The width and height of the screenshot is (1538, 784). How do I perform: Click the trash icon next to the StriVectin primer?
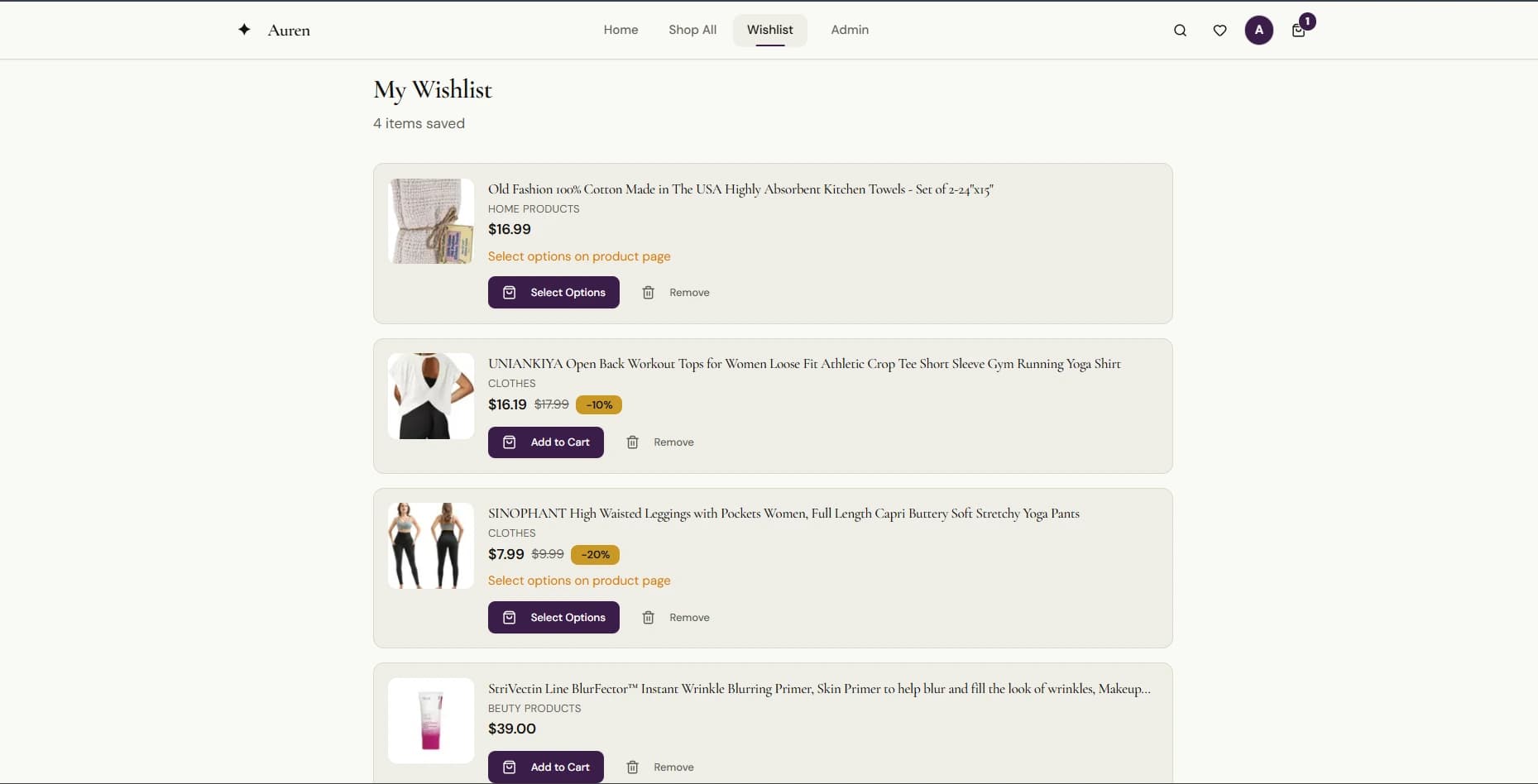(x=632, y=767)
